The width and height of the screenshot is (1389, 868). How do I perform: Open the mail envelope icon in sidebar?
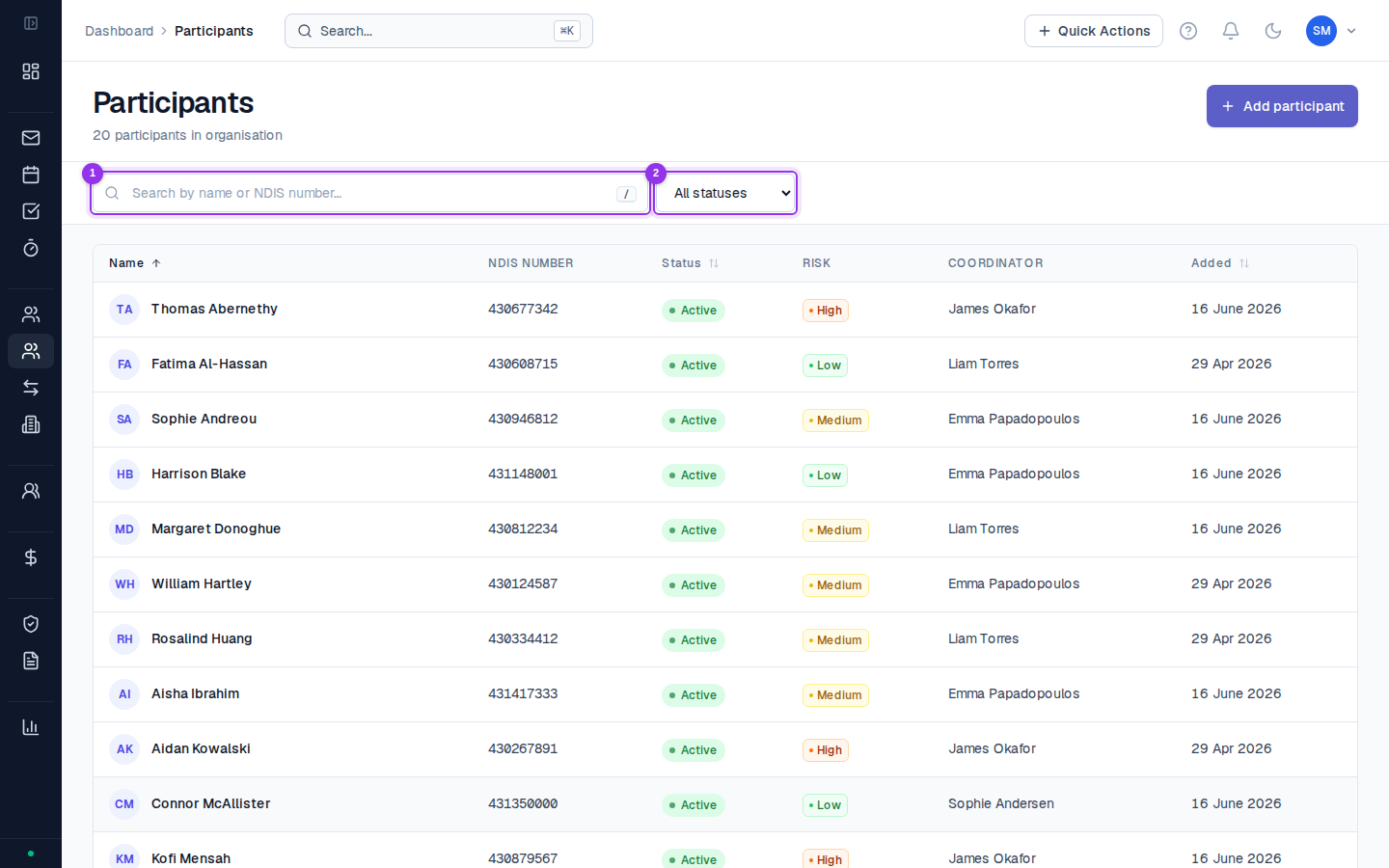coord(31,138)
